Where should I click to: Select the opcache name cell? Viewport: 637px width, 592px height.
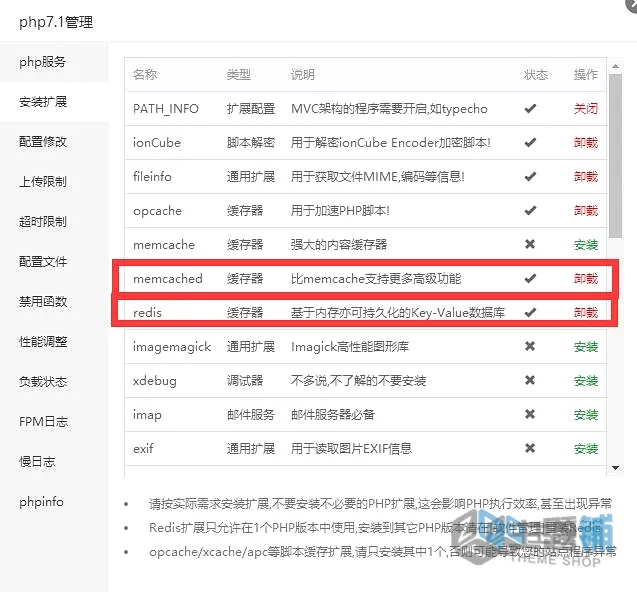tap(157, 211)
